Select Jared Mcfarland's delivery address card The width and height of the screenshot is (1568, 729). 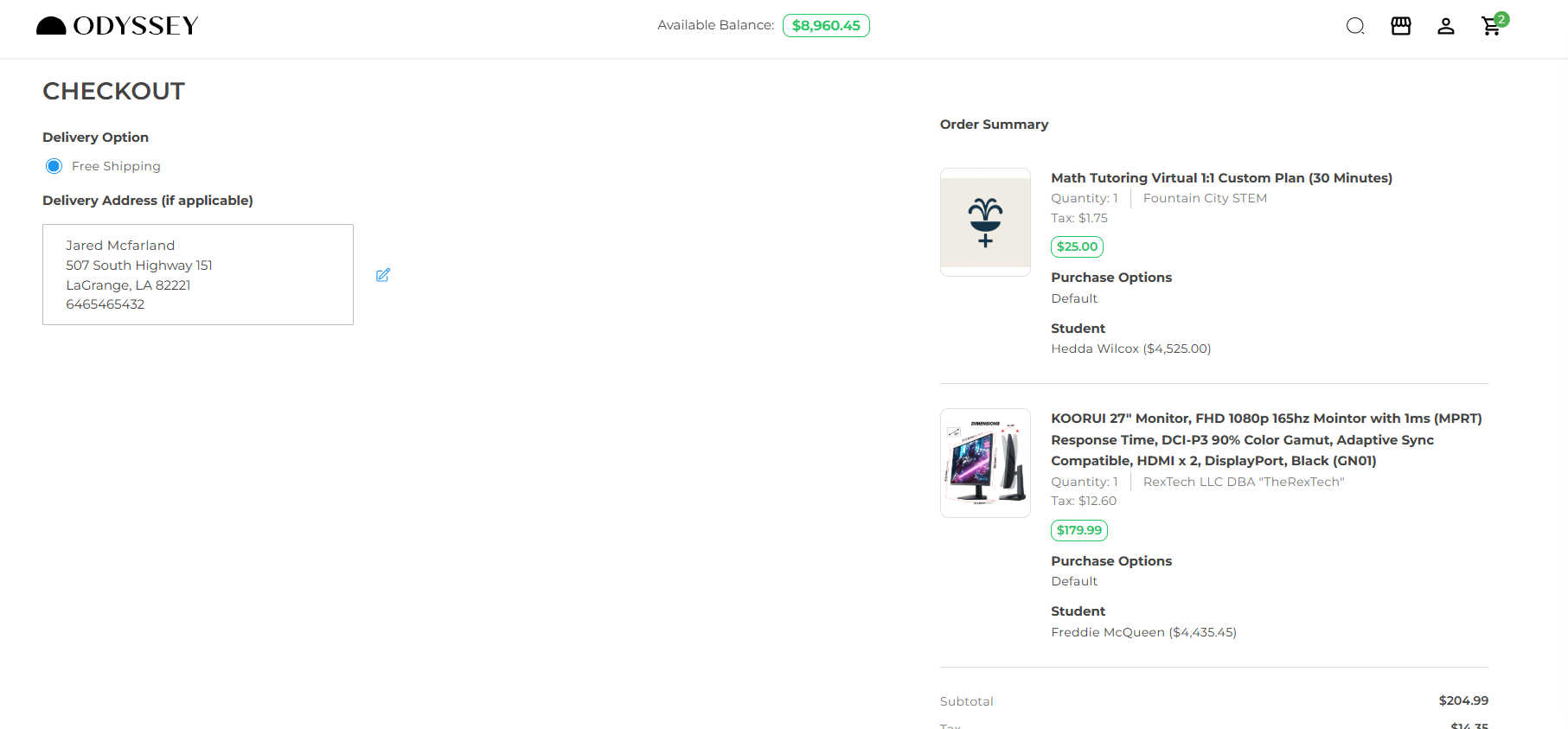197,274
